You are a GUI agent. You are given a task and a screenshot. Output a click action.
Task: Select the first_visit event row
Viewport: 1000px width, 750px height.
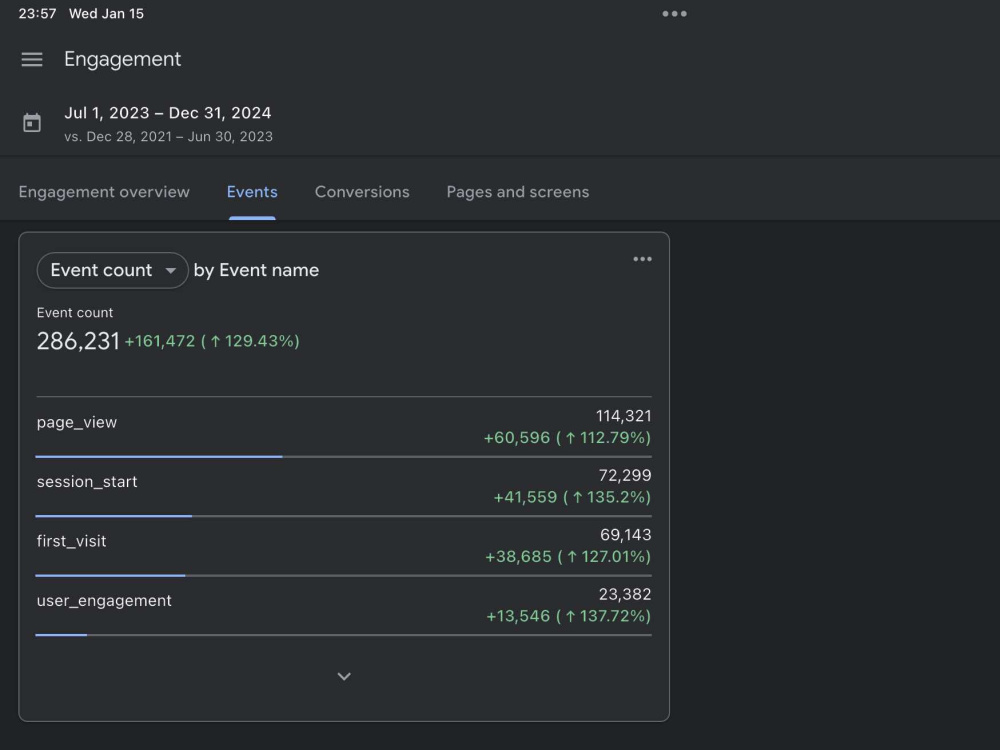click(344, 546)
